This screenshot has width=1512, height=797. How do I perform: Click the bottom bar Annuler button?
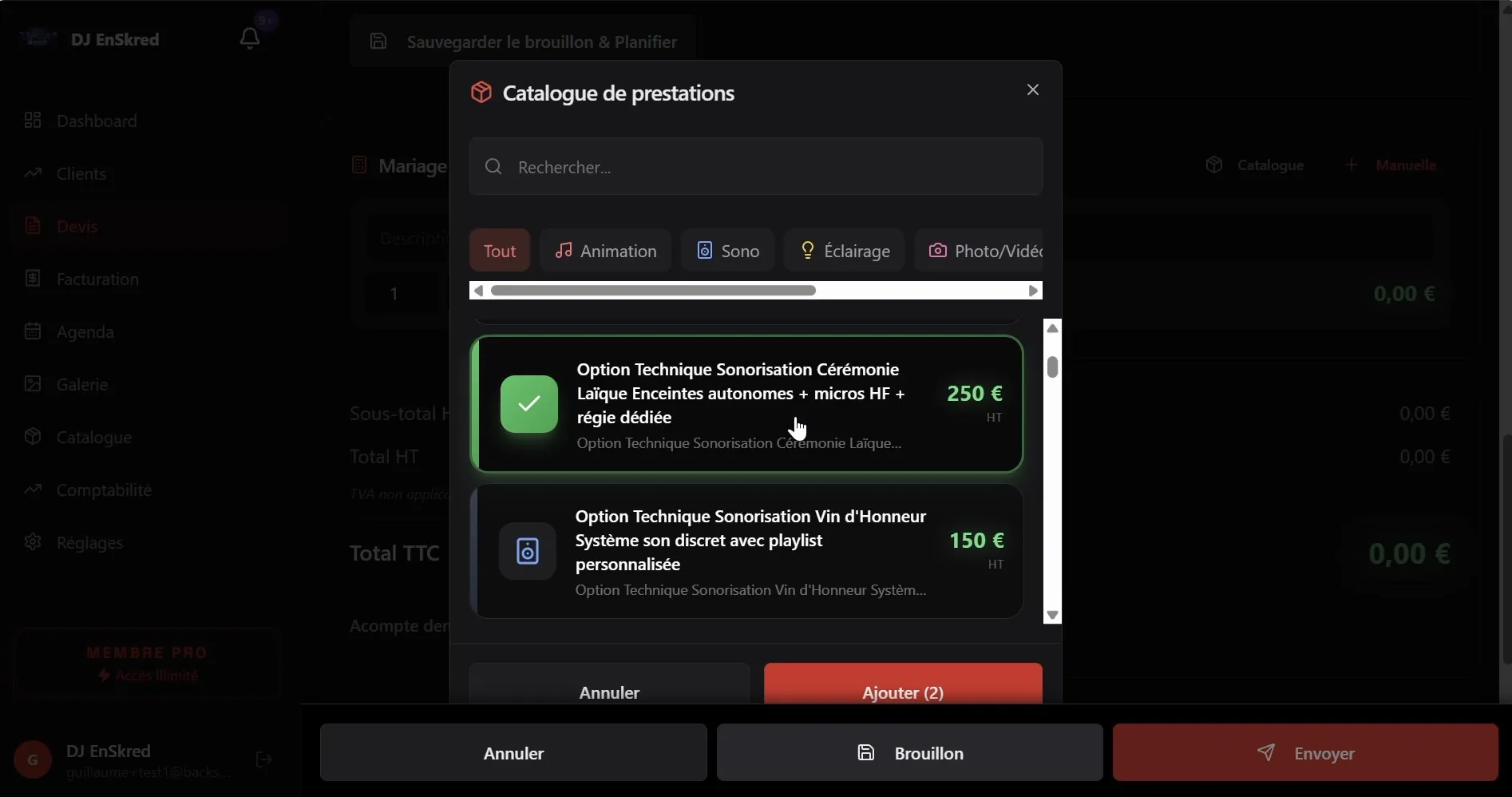513,752
